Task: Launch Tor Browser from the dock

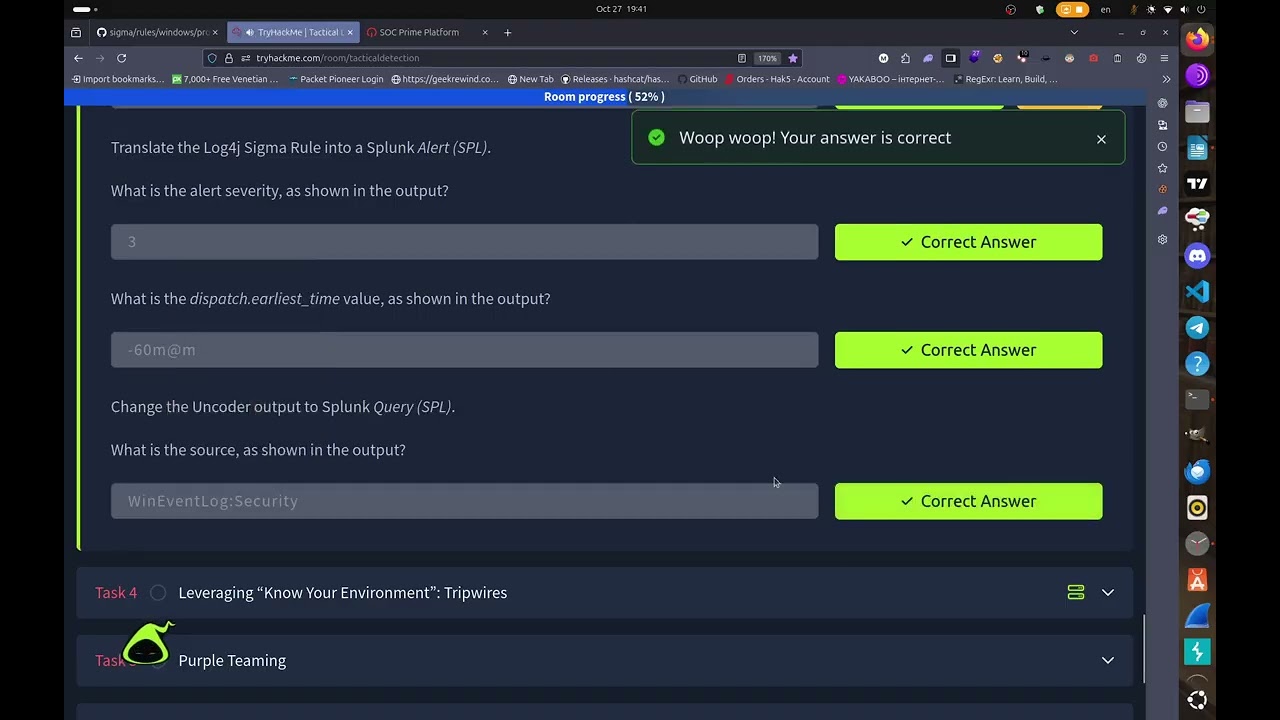Action: [x=1197, y=76]
